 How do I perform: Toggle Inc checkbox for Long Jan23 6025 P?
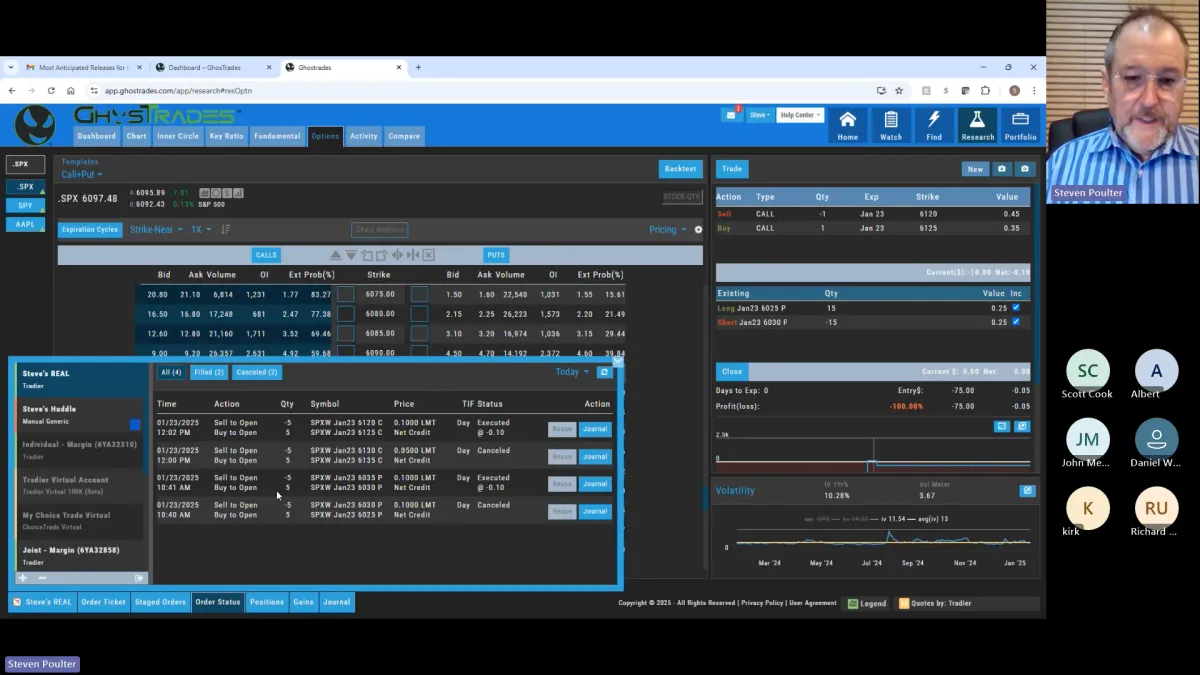1016,308
